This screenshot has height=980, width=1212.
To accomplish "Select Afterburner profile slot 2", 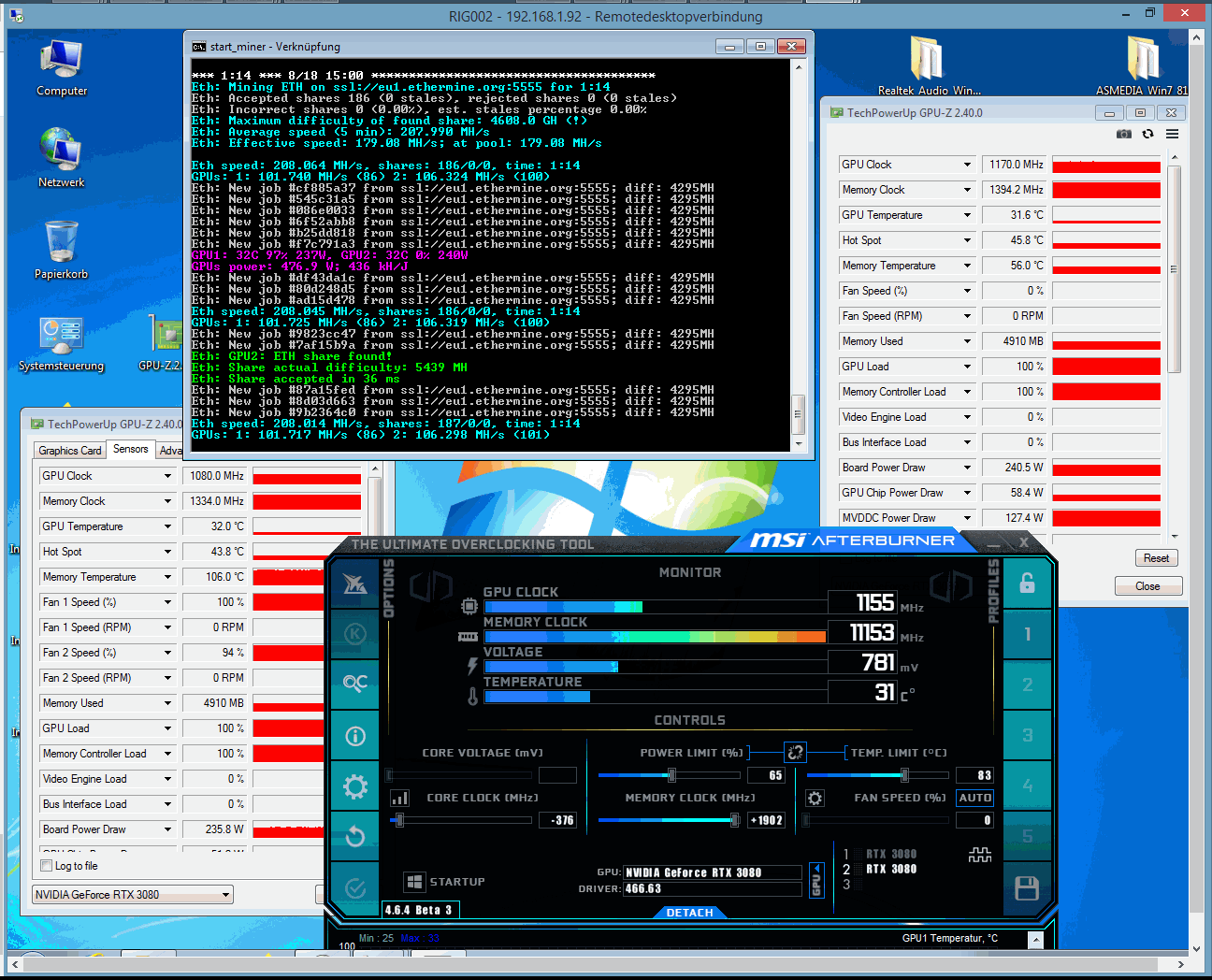I will click(x=1027, y=685).
